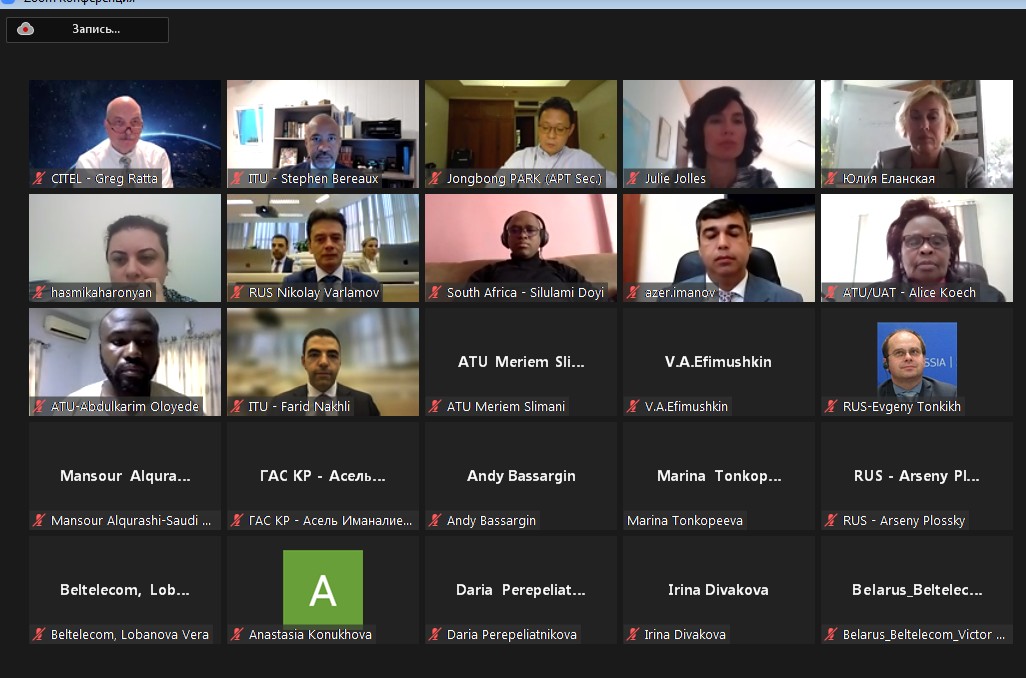Click muted mic icon for ITU - Farid Nakhli

click(237, 406)
